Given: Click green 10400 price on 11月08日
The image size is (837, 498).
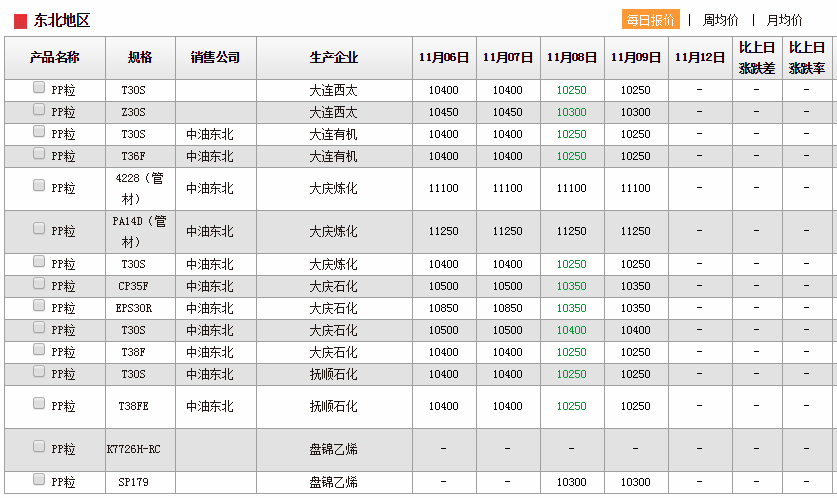Looking at the screenshot, I should click(x=572, y=330).
